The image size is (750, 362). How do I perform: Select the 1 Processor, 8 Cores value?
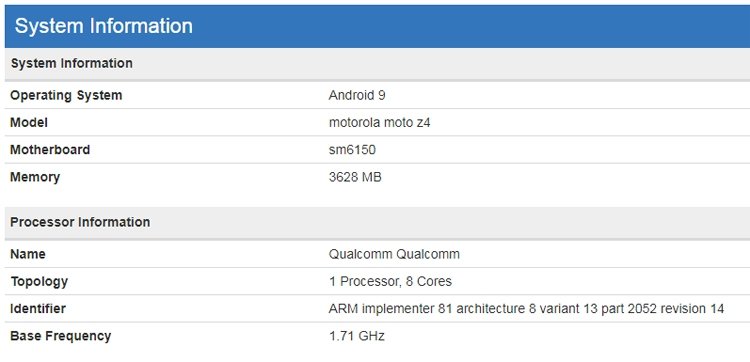coord(390,281)
